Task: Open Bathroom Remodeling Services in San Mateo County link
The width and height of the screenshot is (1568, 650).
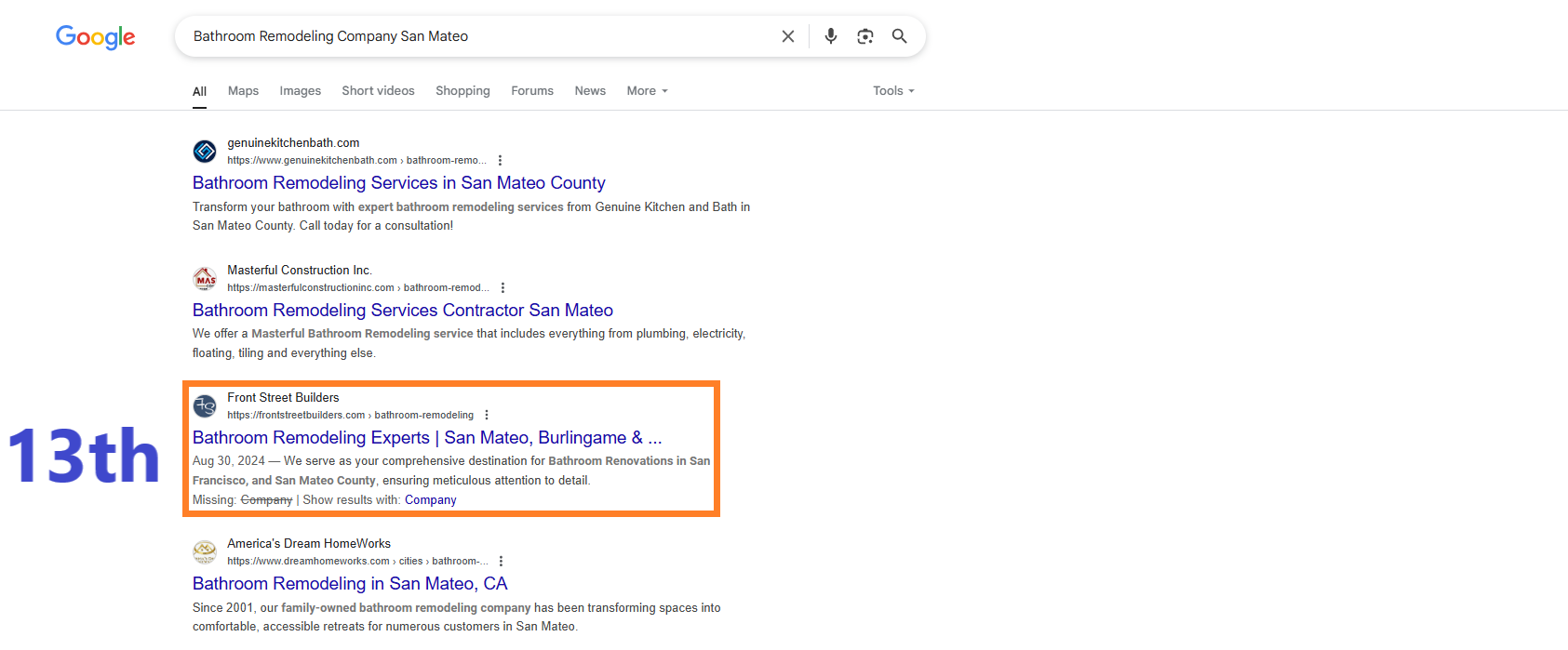Action: (x=398, y=183)
